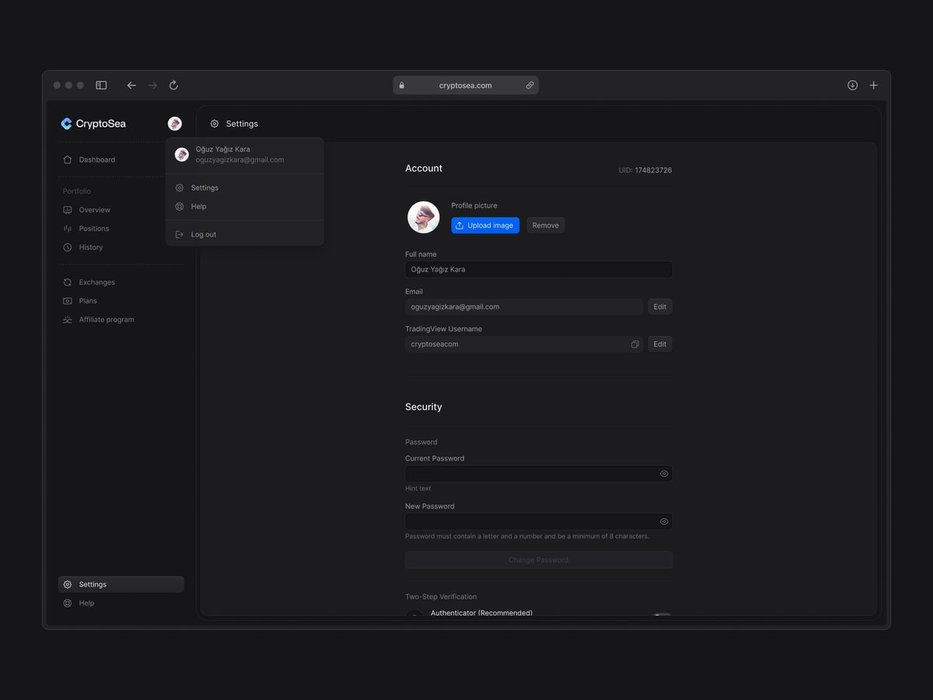Click the browser downloads icon
This screenshot has width=933, height=700.
[852, 86]
